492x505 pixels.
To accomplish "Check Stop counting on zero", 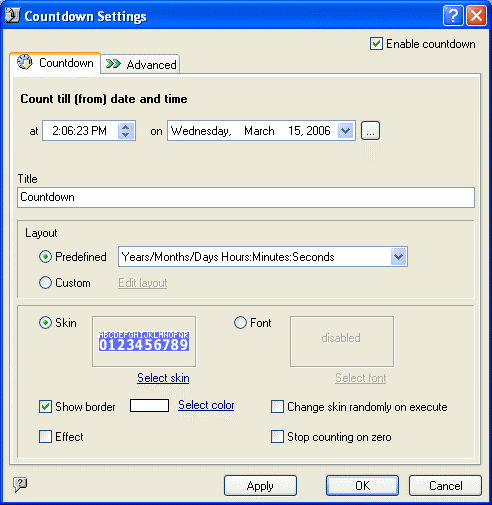I will point(277,437).
